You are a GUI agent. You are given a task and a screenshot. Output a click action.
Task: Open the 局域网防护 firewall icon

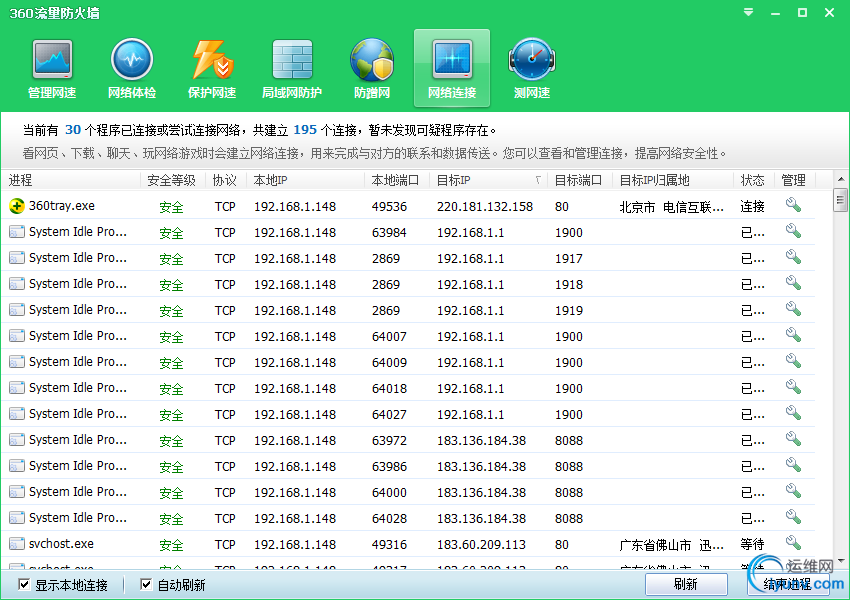click(292, 69)
